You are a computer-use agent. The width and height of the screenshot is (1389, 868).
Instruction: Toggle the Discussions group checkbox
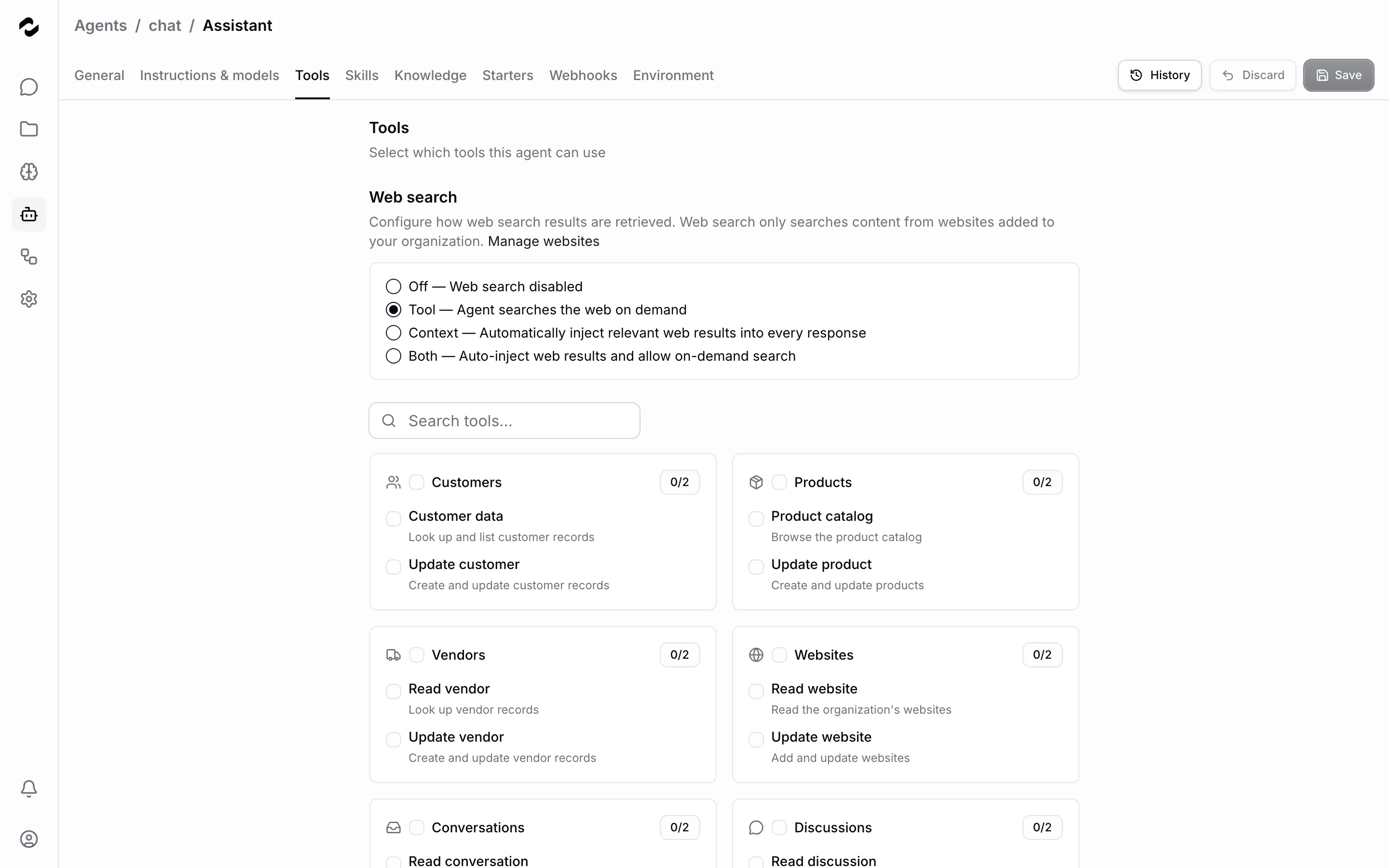(779, 828)
